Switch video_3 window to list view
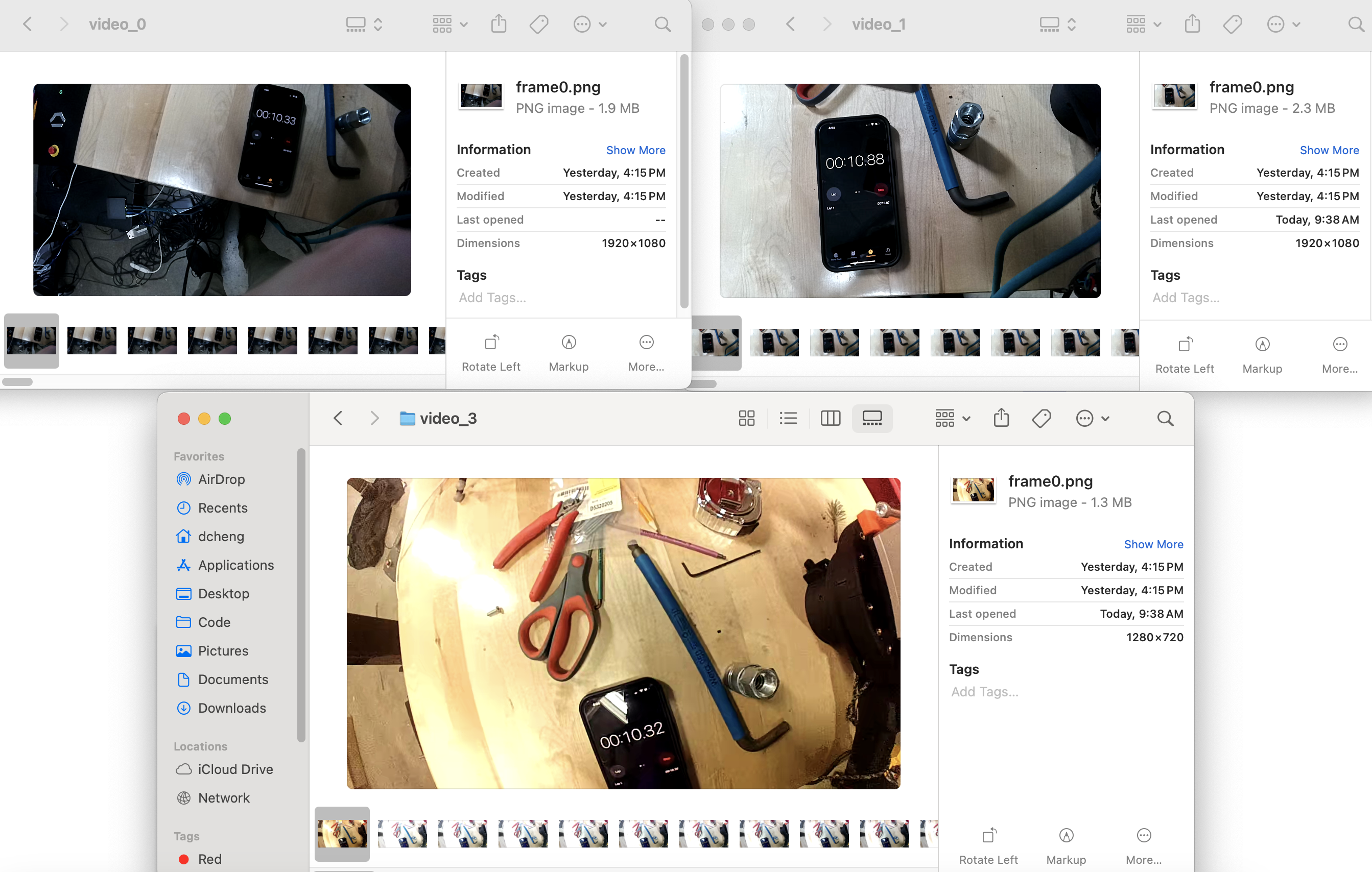This screenshot has width=1372, height=872. (788, 419)
